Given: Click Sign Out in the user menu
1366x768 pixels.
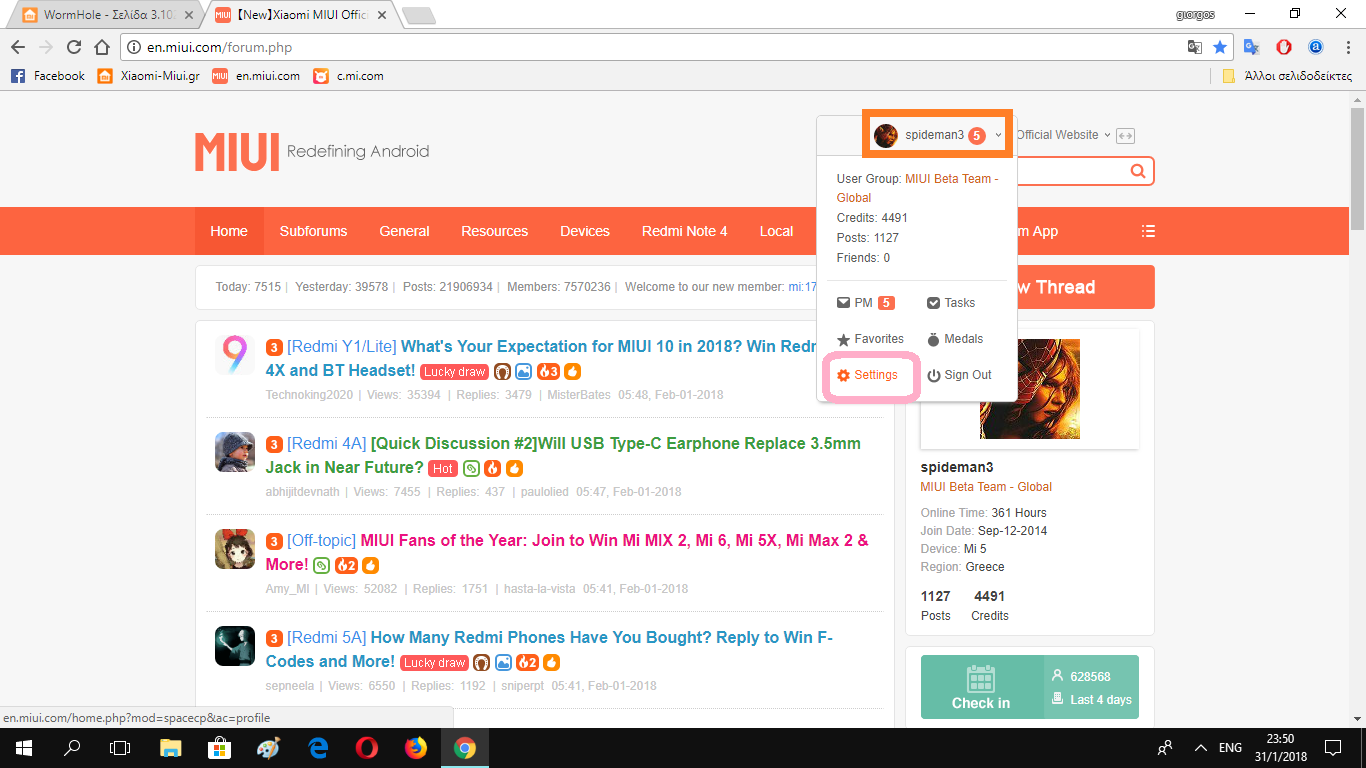Looking at the screenshot, I should 959,375.
